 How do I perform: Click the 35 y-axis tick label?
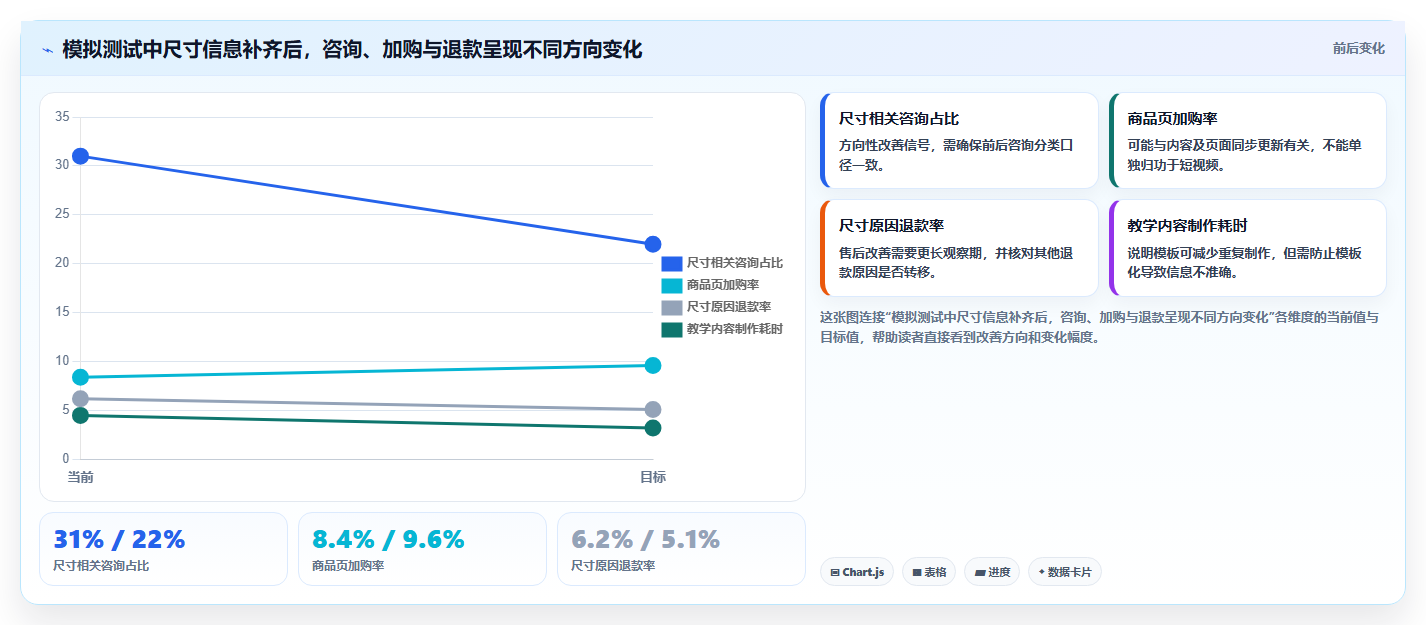[62, 117]
